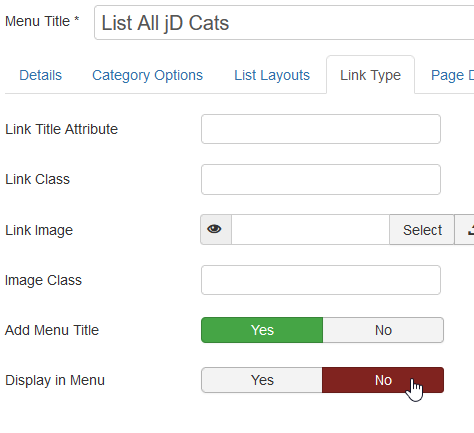This screenshot has height=433, width=474.
Task: Click the Display in Menu label
Action: tap(55, 380)
